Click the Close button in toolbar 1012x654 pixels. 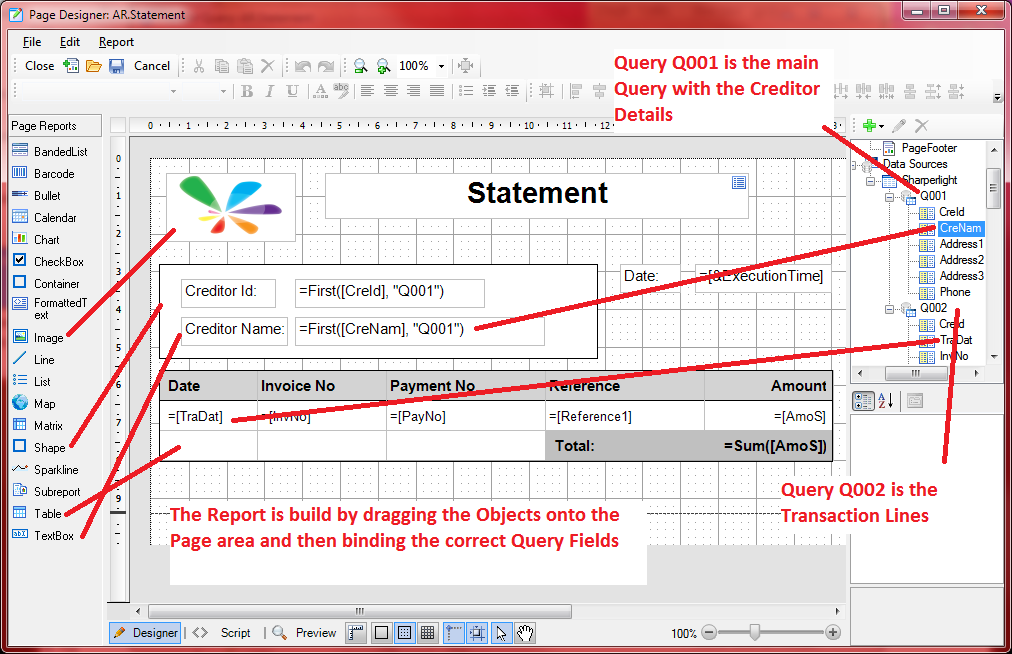[39, 66]
